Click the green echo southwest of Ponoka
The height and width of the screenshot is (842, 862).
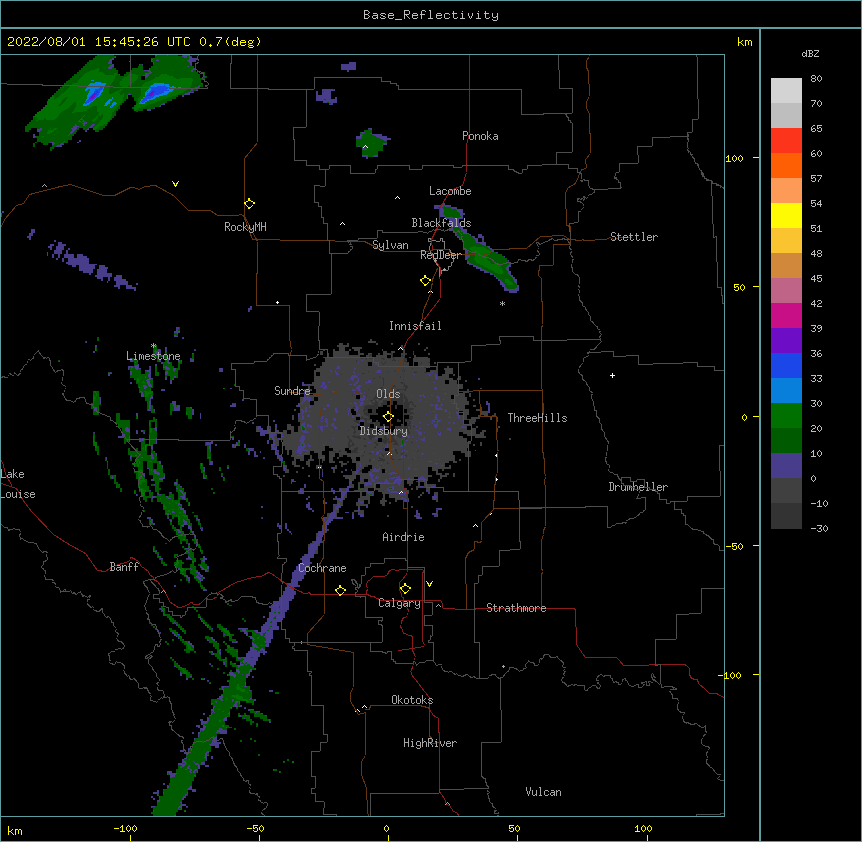point(372,143)
